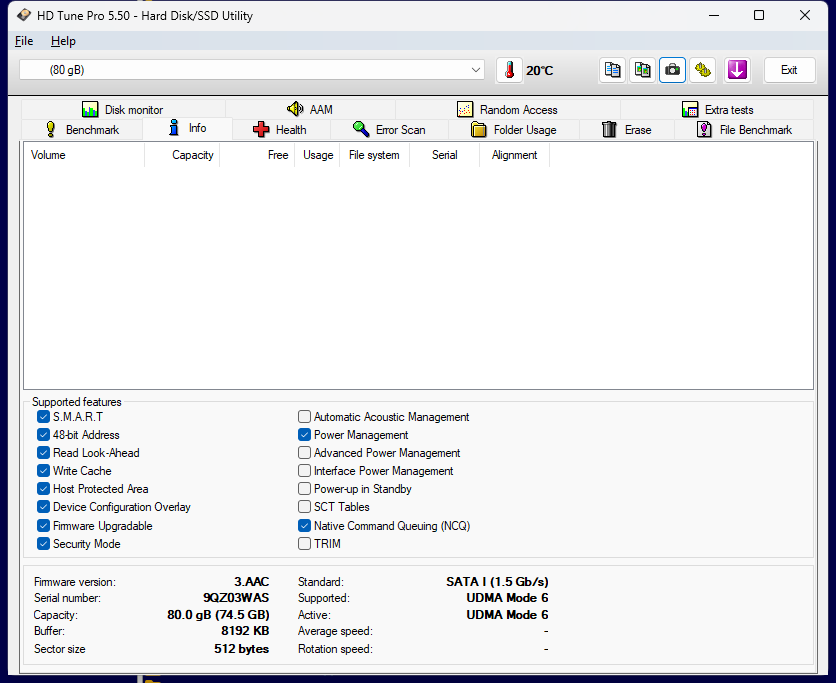836x683 pixels.
Task: Open the Help menu
Action: 63,41
